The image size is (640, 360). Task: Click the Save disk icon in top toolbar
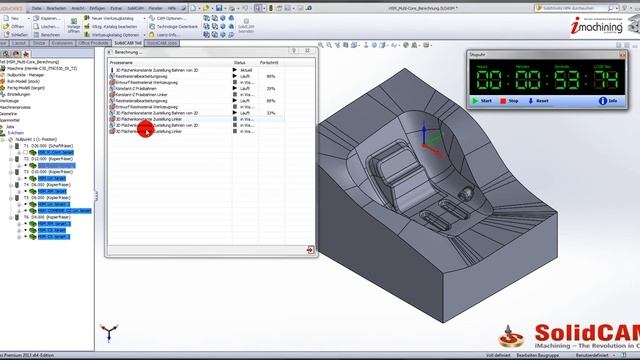pos(219,8)
